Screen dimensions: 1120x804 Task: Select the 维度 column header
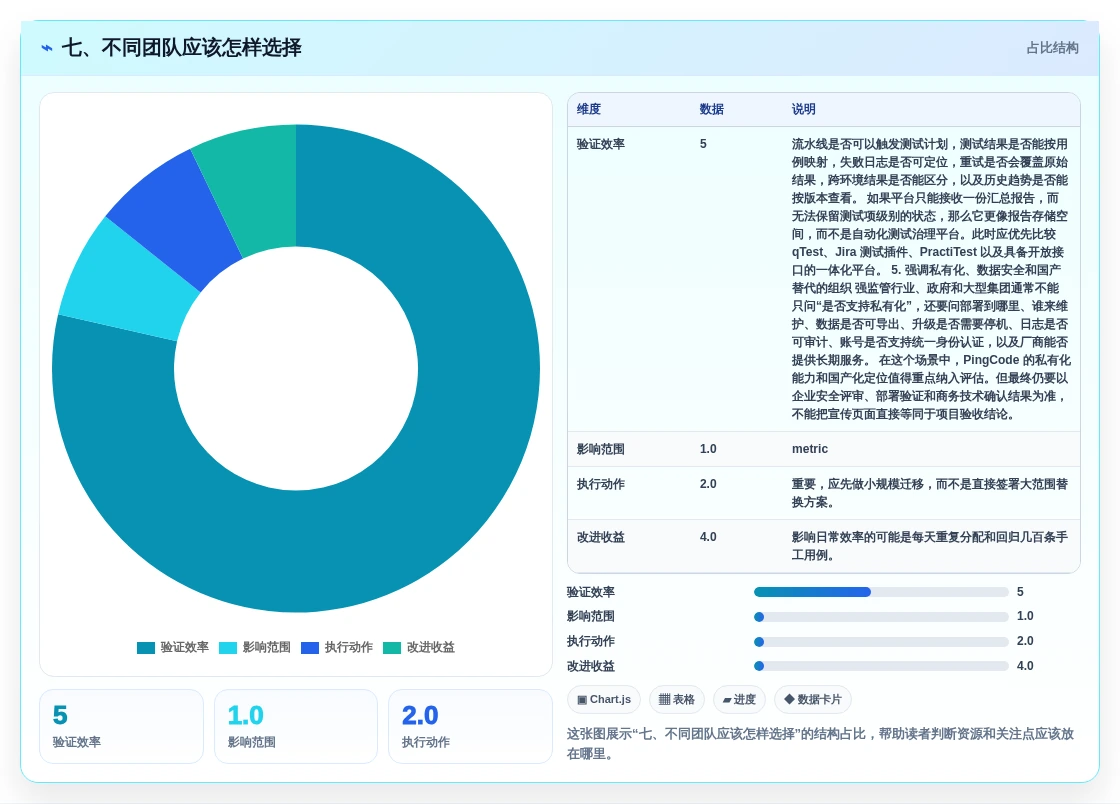(x=589, y=109)
